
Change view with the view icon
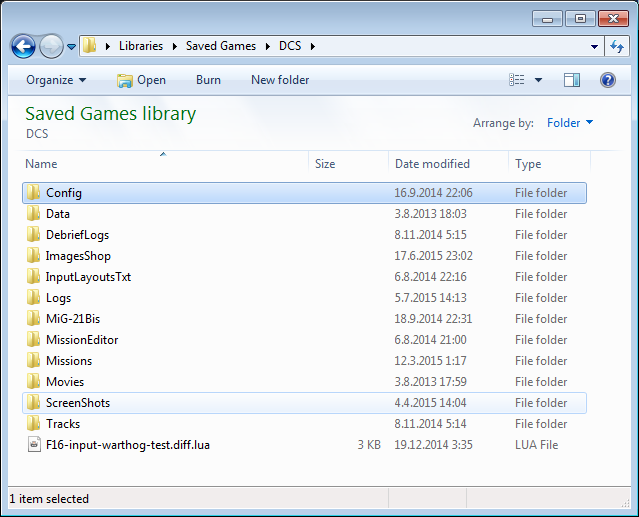tap(517, 80)
